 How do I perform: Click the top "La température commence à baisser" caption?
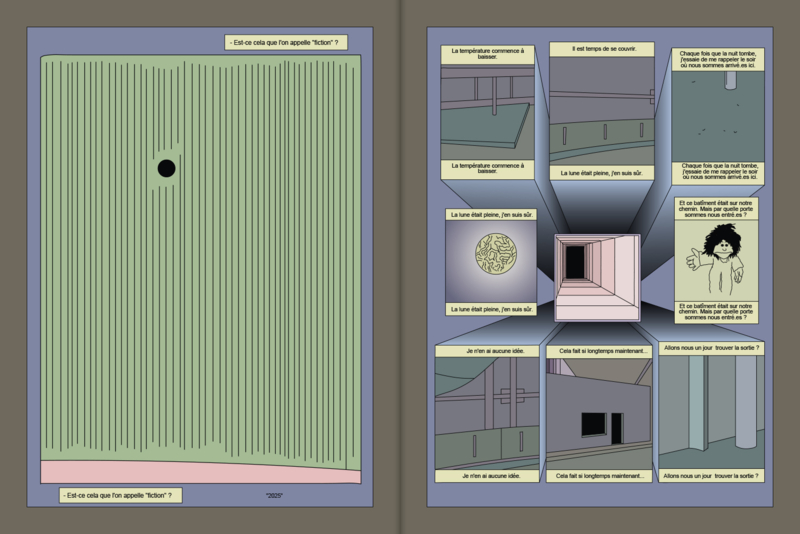tap(487, 55)
